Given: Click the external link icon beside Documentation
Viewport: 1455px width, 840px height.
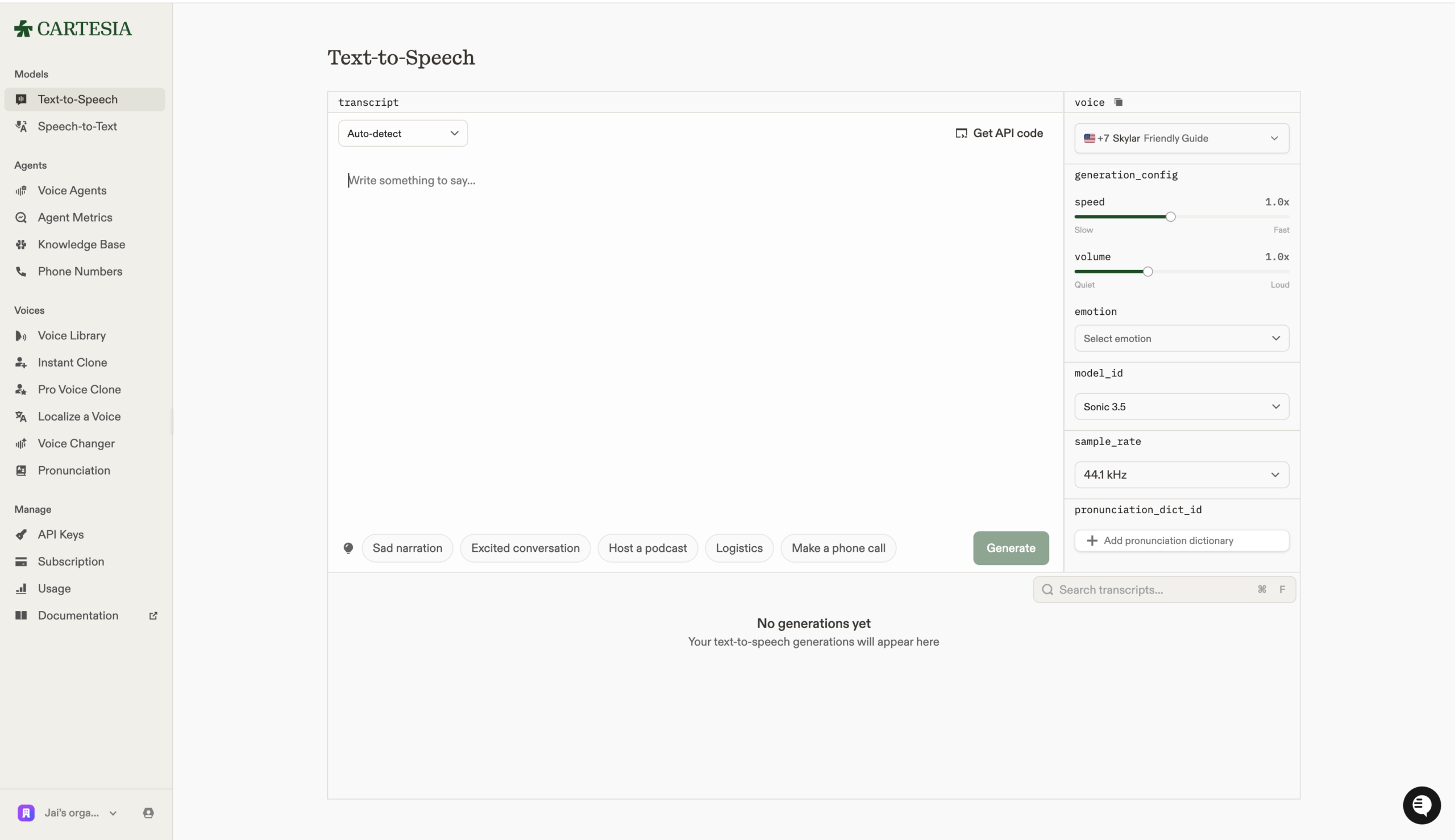Looking at the screenshot, I should click(x=153, y=616).
